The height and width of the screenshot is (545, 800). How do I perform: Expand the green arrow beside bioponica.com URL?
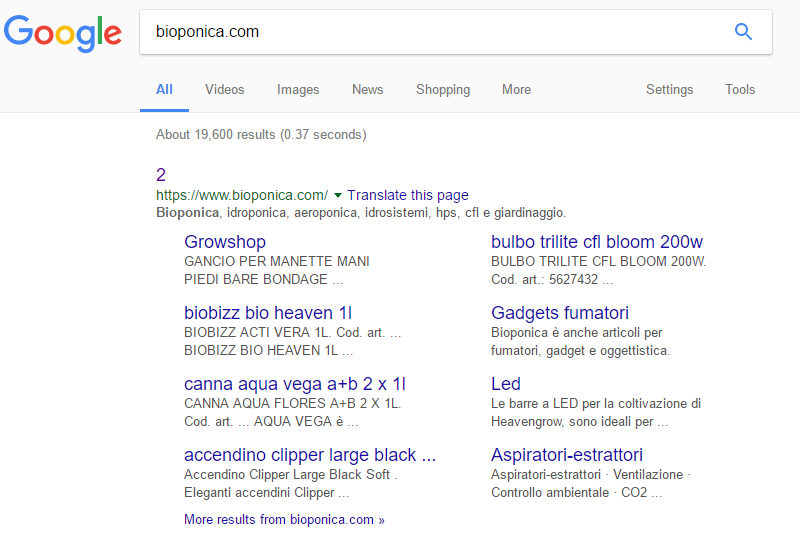(337, 195)
